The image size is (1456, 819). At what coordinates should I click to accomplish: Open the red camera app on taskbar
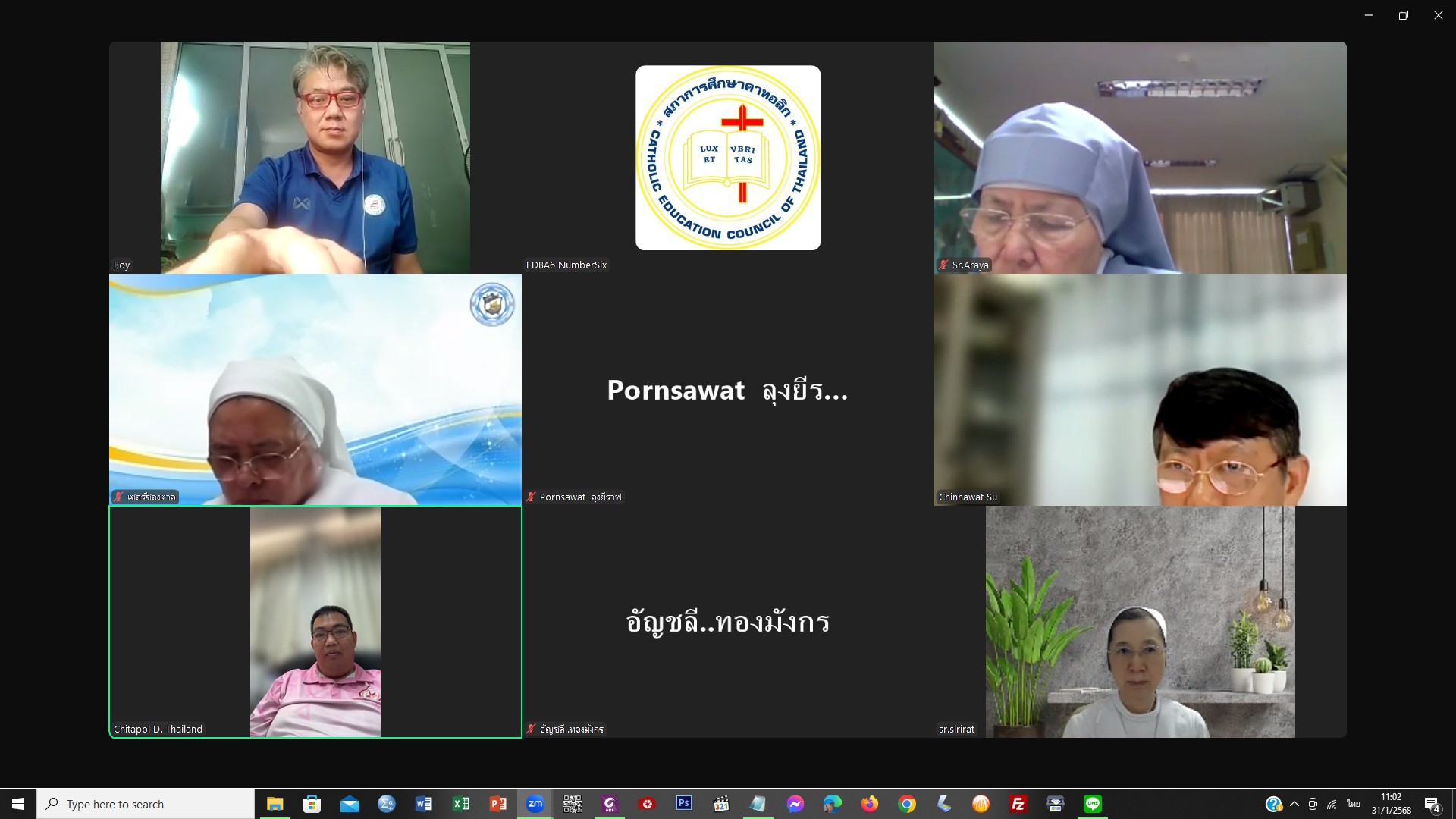646,804
